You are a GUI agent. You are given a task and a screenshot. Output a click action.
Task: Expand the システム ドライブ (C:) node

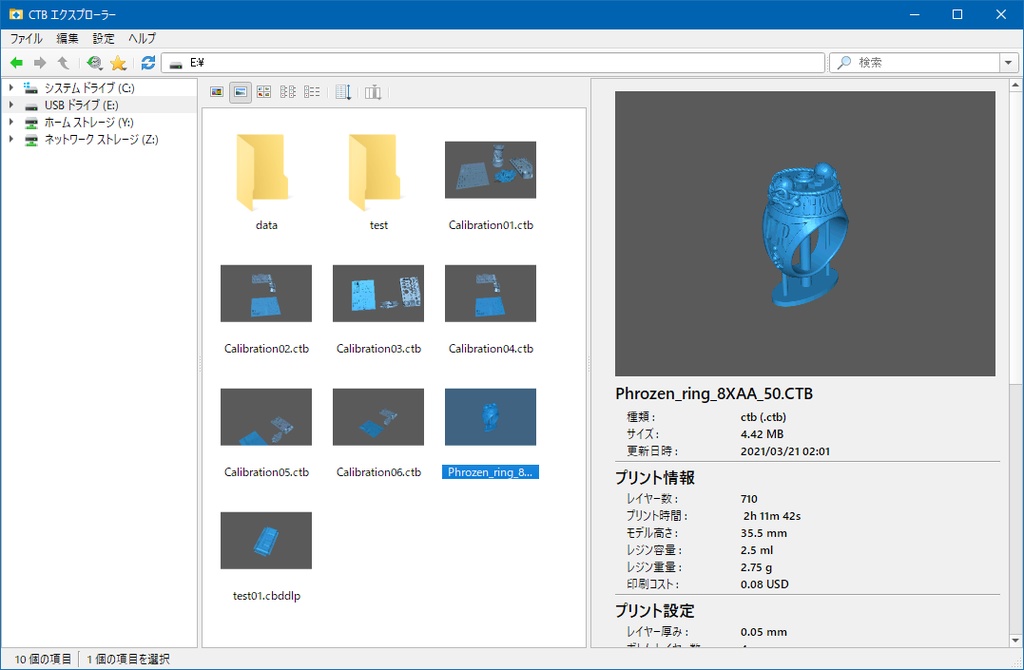pos(11,88)
